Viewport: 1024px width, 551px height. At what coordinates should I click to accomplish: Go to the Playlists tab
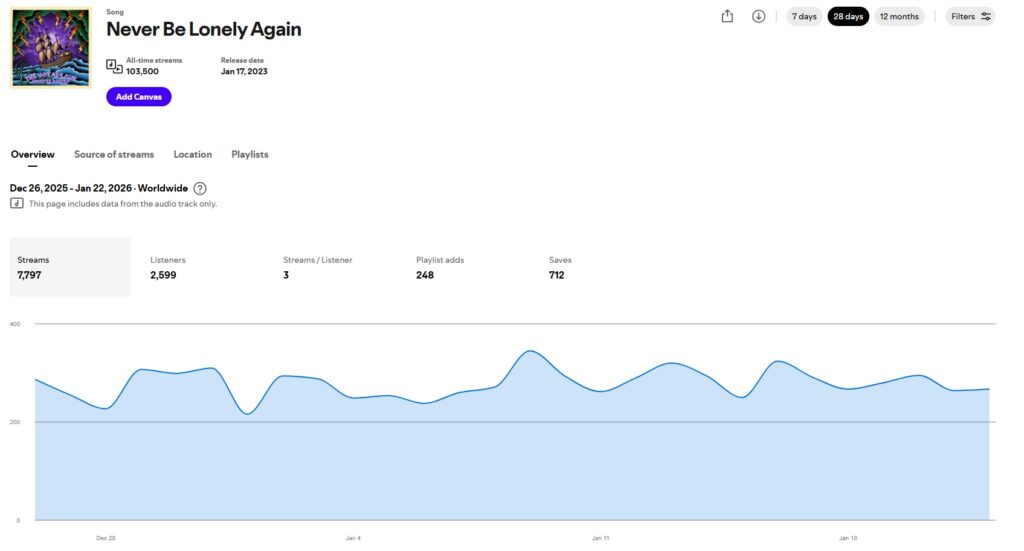pos(250,154)
